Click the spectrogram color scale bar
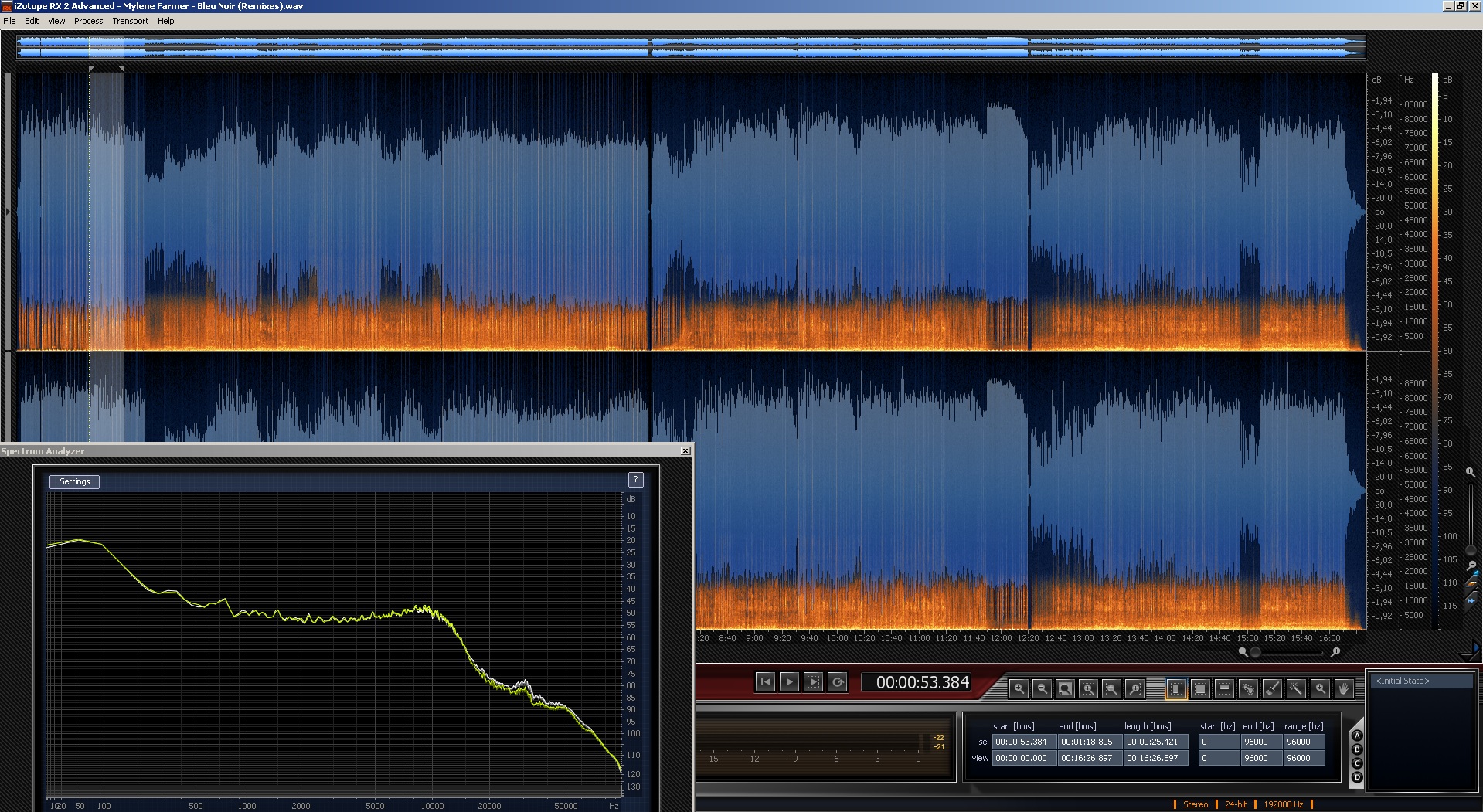 1435,351
